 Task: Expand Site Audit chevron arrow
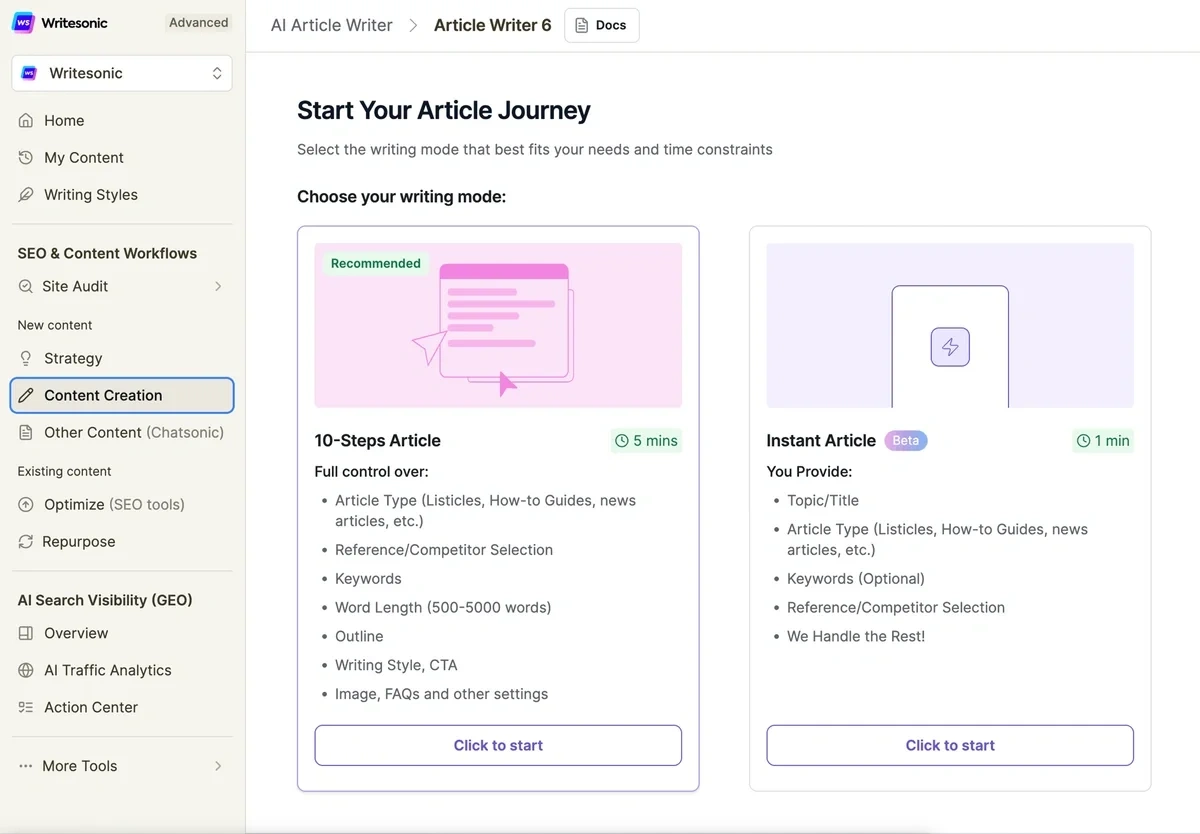218,286
